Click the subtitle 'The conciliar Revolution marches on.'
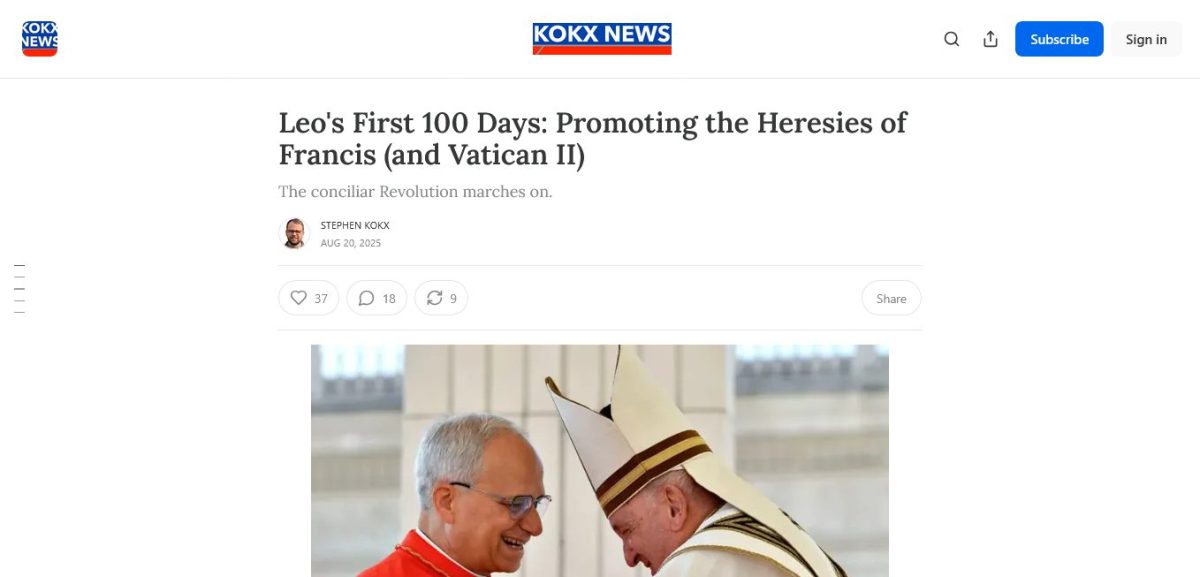1200x577 pixels. click(415, 191)
